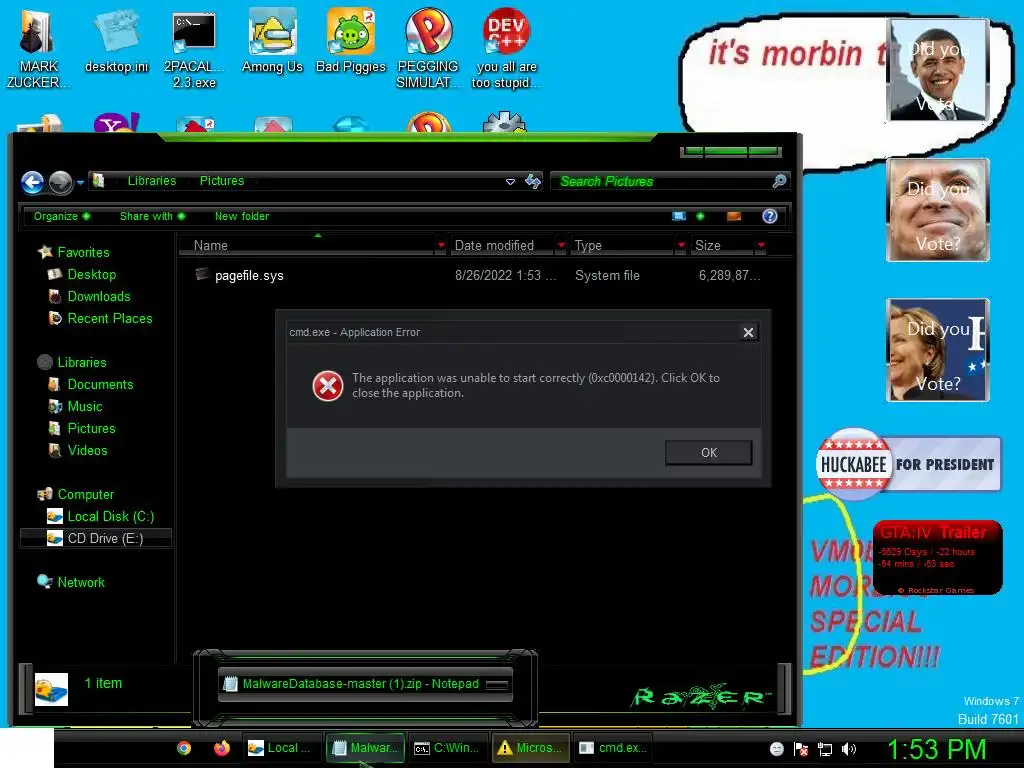This screenshot has width=1024, height=768.
Task: Click the Pictures breadcrumb in address bar
Action: 222,181
